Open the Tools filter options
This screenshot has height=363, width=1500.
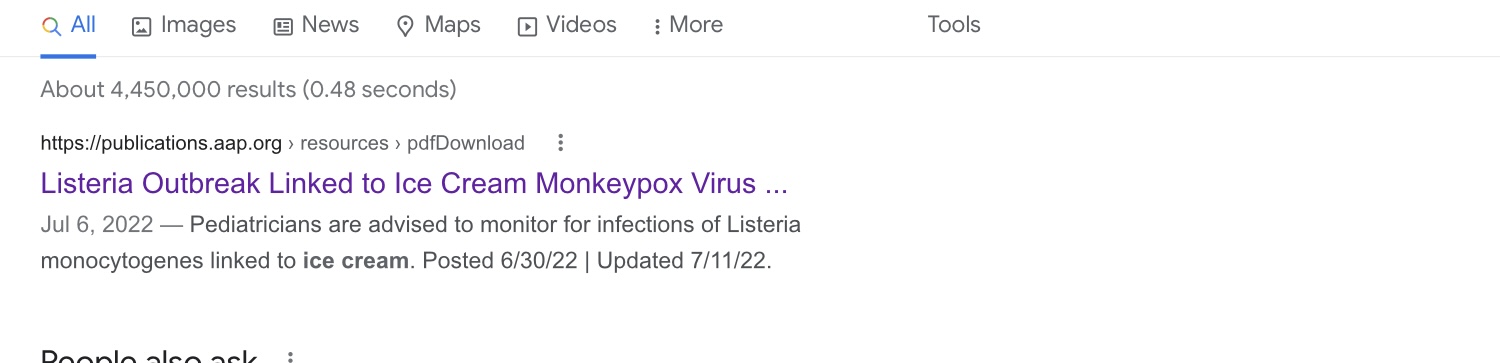tap(954, 25)
